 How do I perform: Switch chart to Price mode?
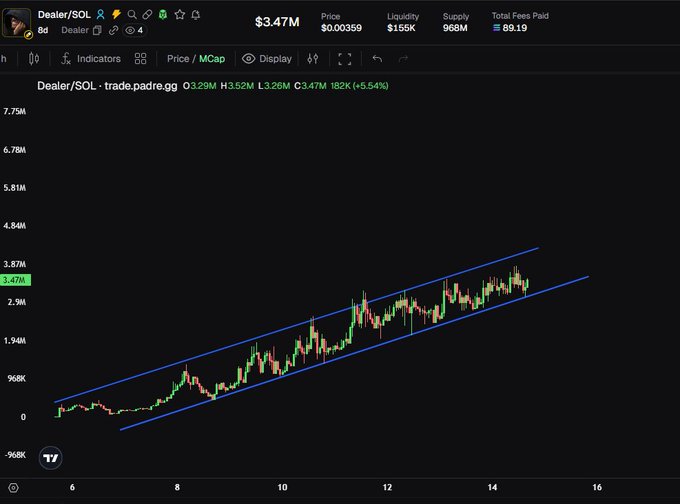click(178, 59)
